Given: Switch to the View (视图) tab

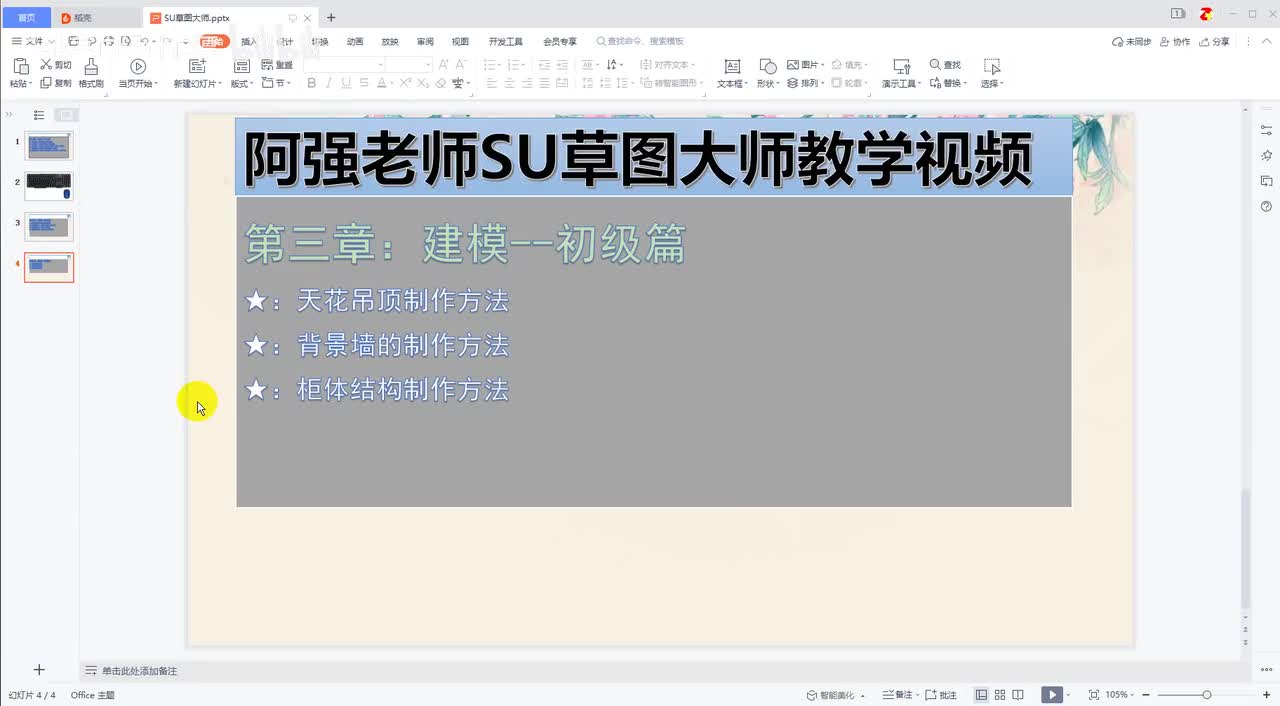Looking at the screenshot, I should coord(460,41).
